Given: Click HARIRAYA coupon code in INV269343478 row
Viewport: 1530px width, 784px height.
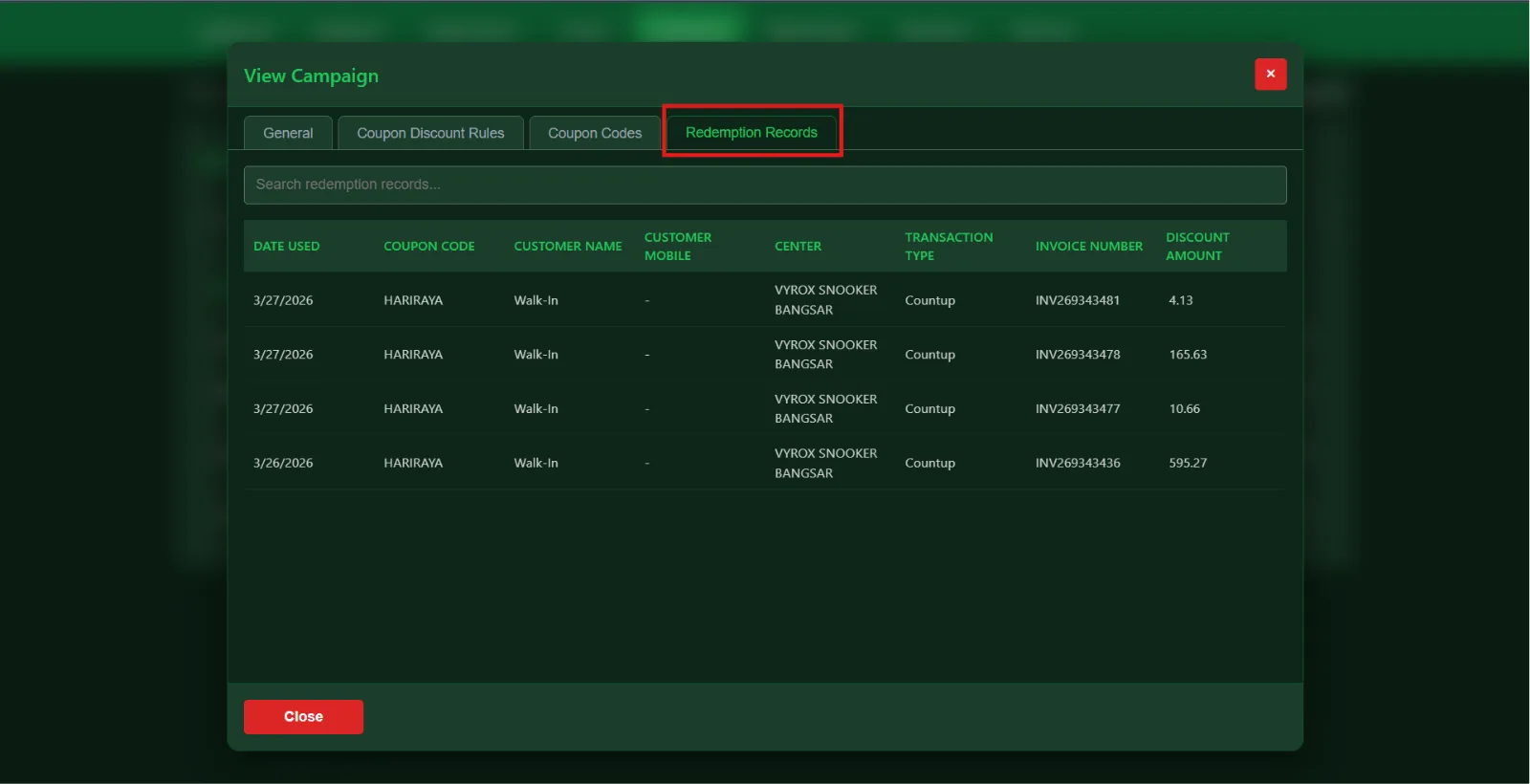Looking at the screenshot, I should 413,354.
